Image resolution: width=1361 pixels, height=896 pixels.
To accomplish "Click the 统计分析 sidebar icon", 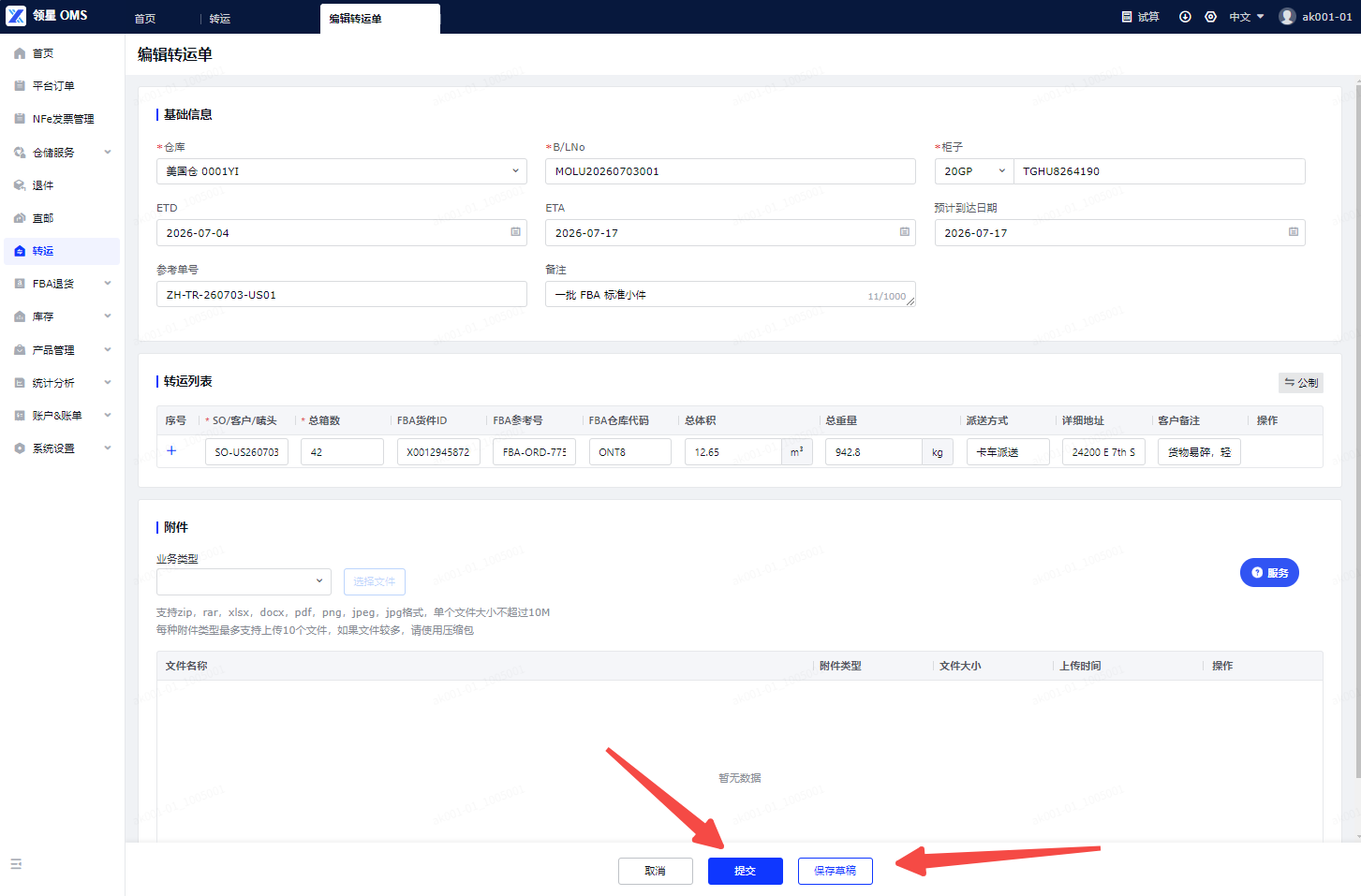I will coord(20,383).
